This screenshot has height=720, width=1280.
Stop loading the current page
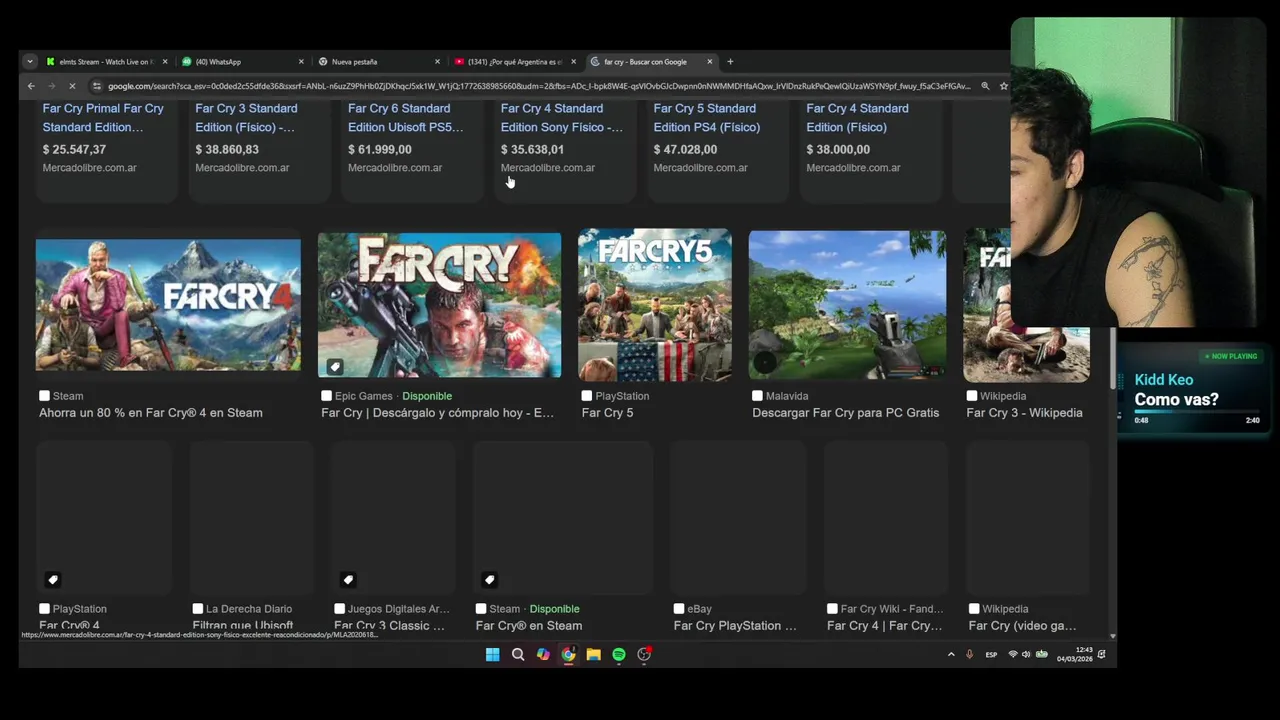[71, 86]
